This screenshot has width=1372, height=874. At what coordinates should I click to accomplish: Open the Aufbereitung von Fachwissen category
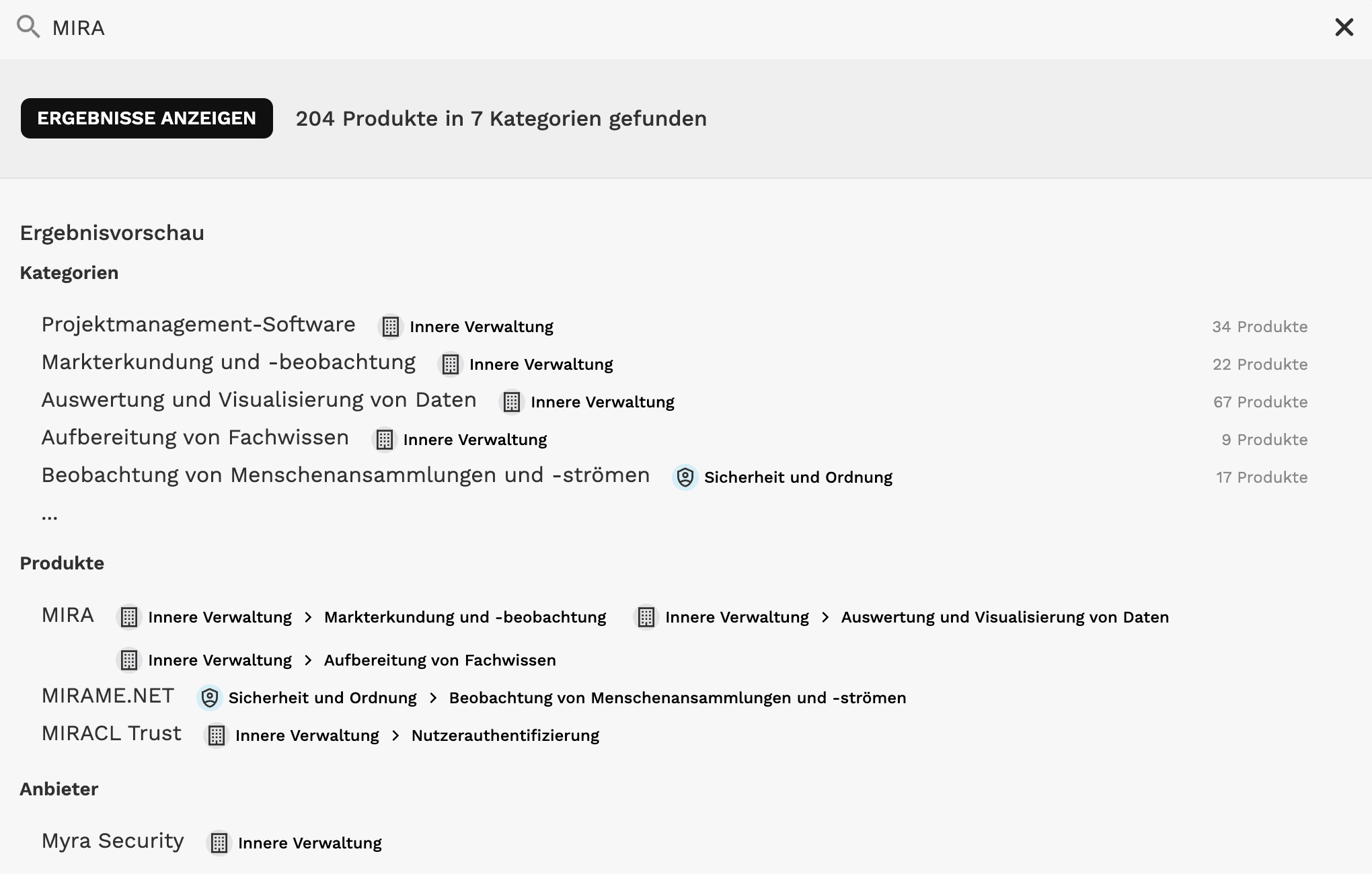pyautogui.click(x=195, y=438)
